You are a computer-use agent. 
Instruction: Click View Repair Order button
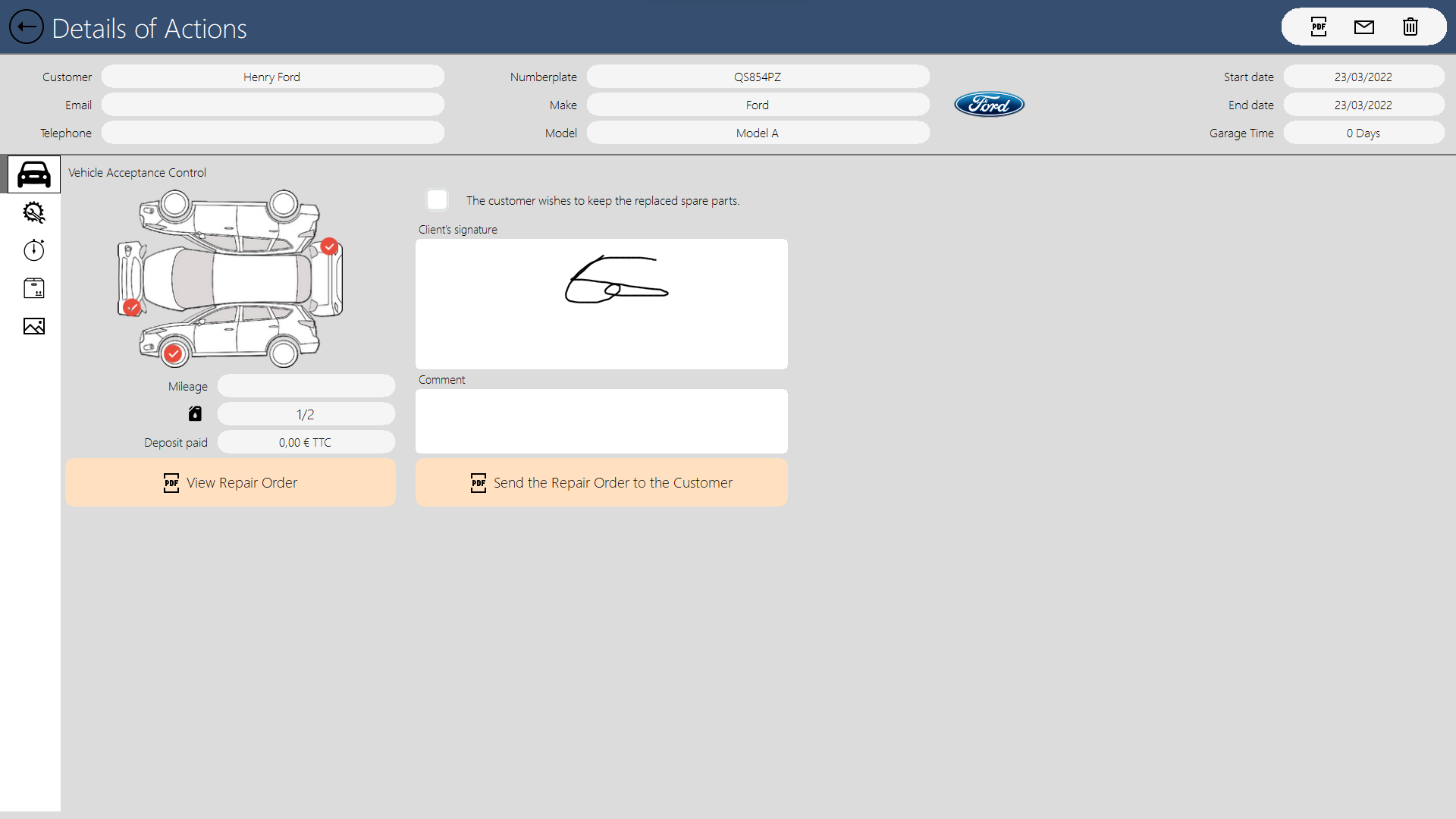(x=231, y=482)
